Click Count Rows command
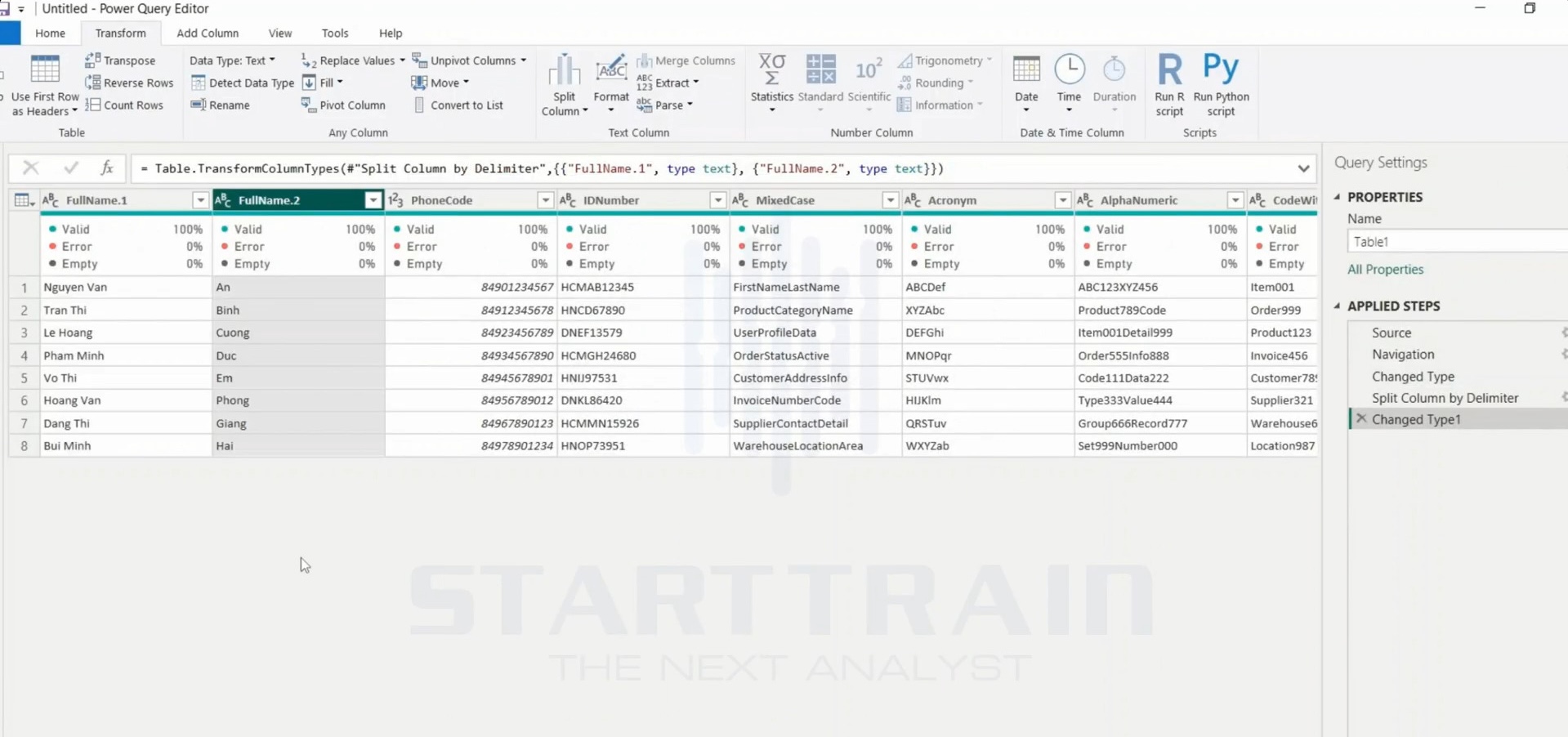This screenshot has width=1568, height=737. [124, 105]
